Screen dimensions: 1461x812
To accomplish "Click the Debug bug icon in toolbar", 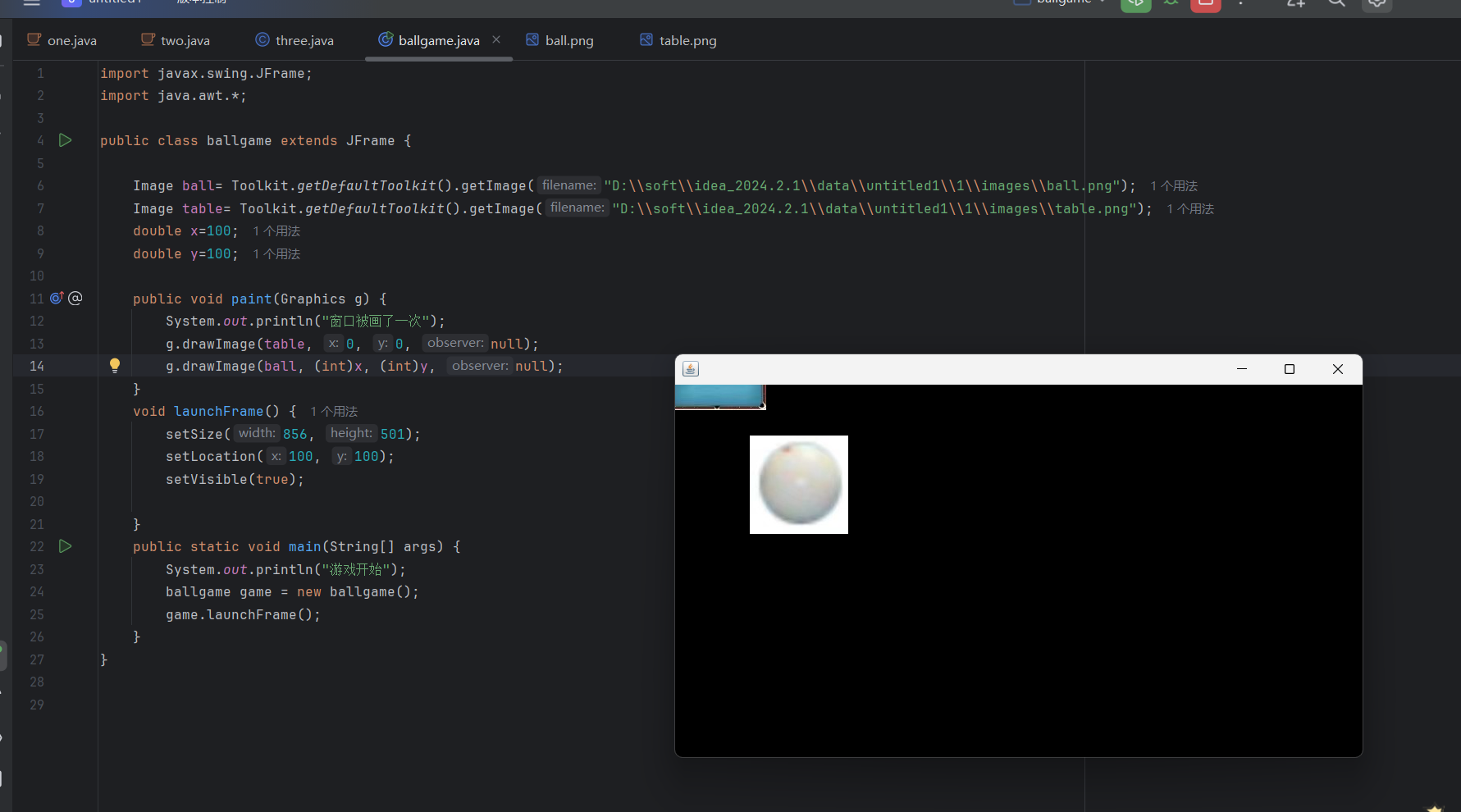I will click(1171, 3).
